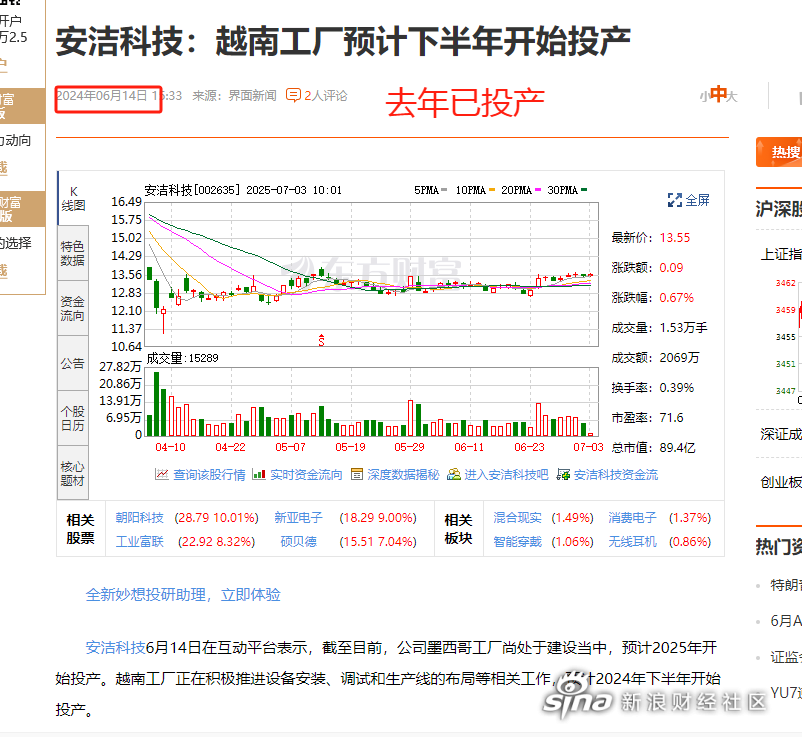Set article font size to 小

point(705,96)
